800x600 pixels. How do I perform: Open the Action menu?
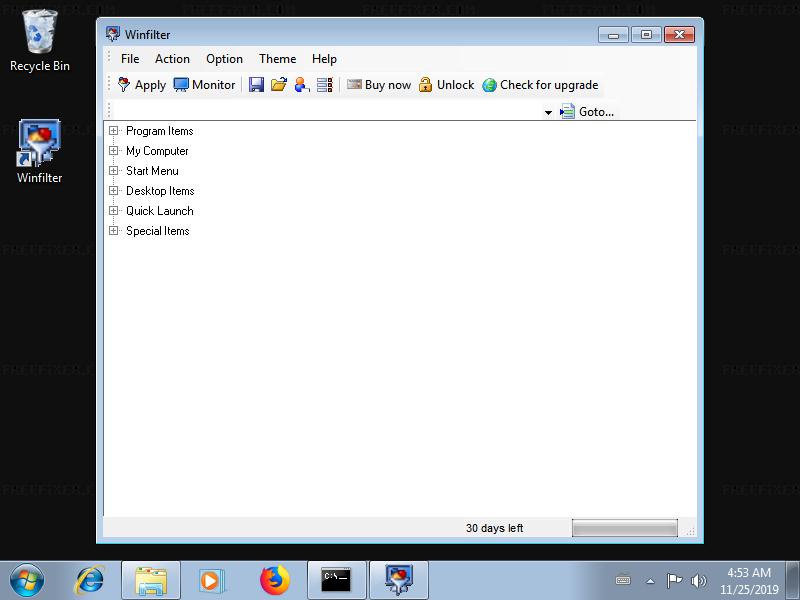coord(172,59)
